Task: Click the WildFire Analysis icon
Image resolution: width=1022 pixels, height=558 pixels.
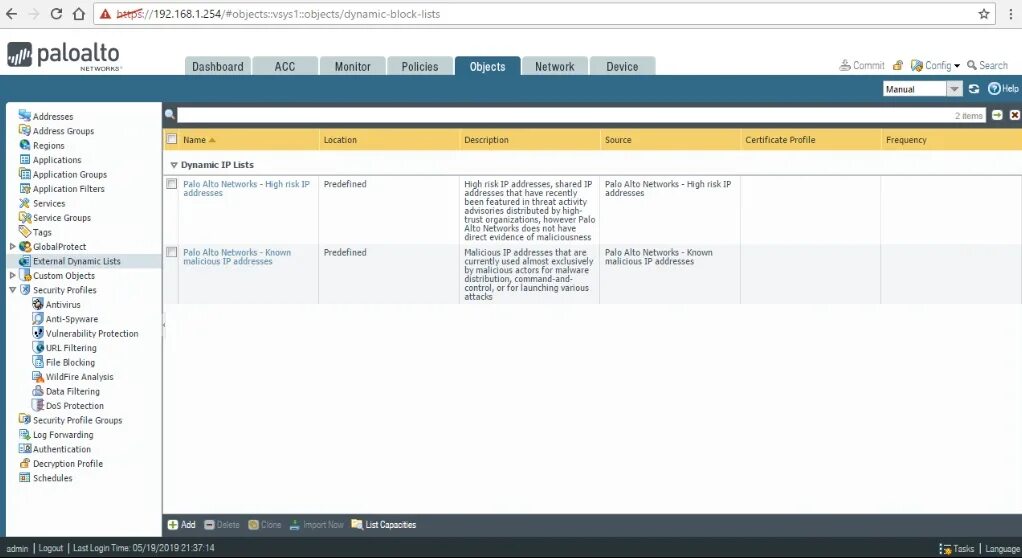Action: pos(38,376)
